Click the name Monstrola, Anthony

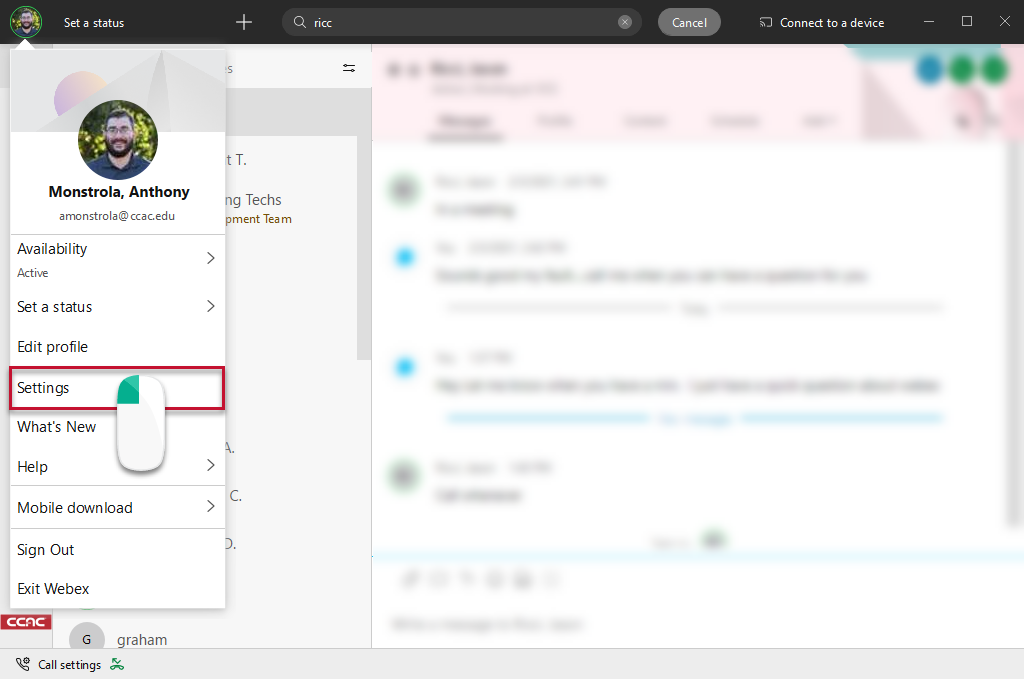(x=119, y=192)
